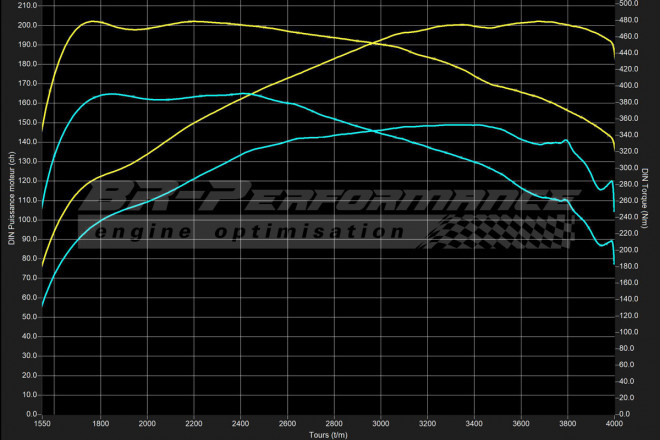Click the 4000 x-axis tick label
This screenshot has height=440, width=660.
[x=614, y=423]
